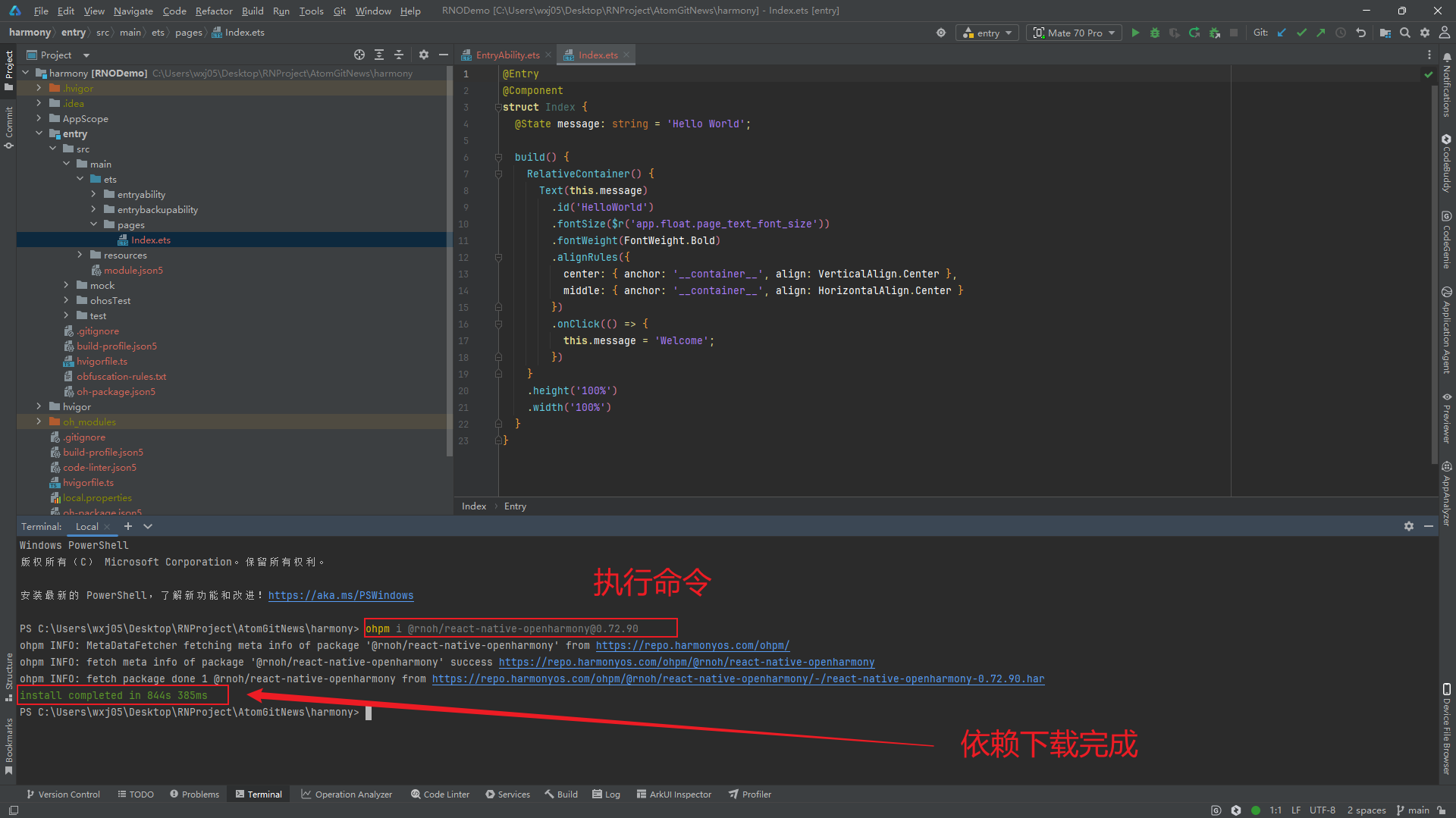This screenshot has width=1456, height=818.
Task: Hide the Terminal panel with the minus icon
Action: 1429,526
